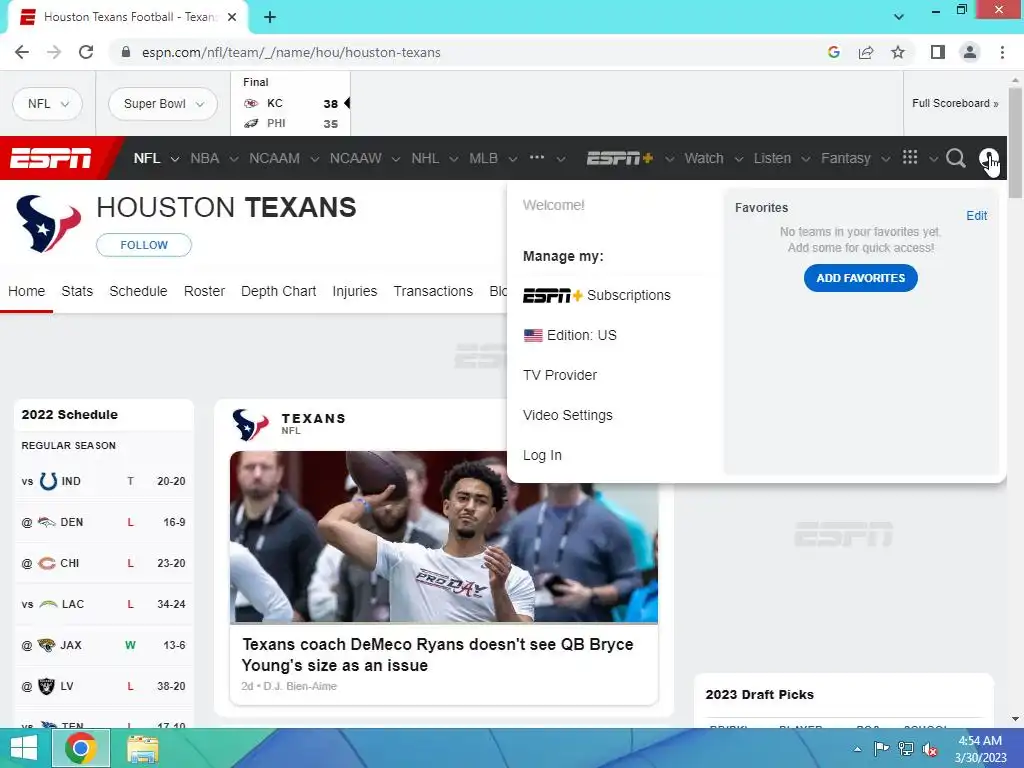Viewport: 1024px width, 768px height.
Task: Click the Listen item in ESPN navbar
Action: point(772,158)
